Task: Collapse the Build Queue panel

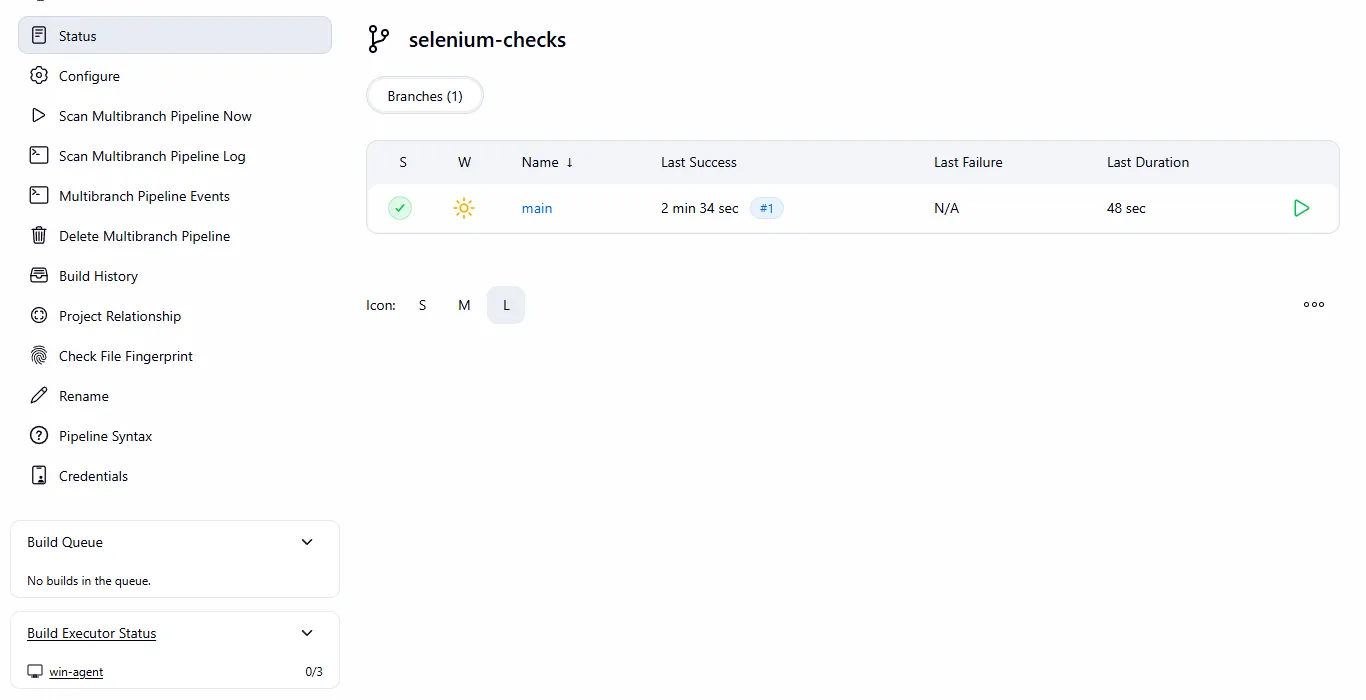Action: click(307, 542)
